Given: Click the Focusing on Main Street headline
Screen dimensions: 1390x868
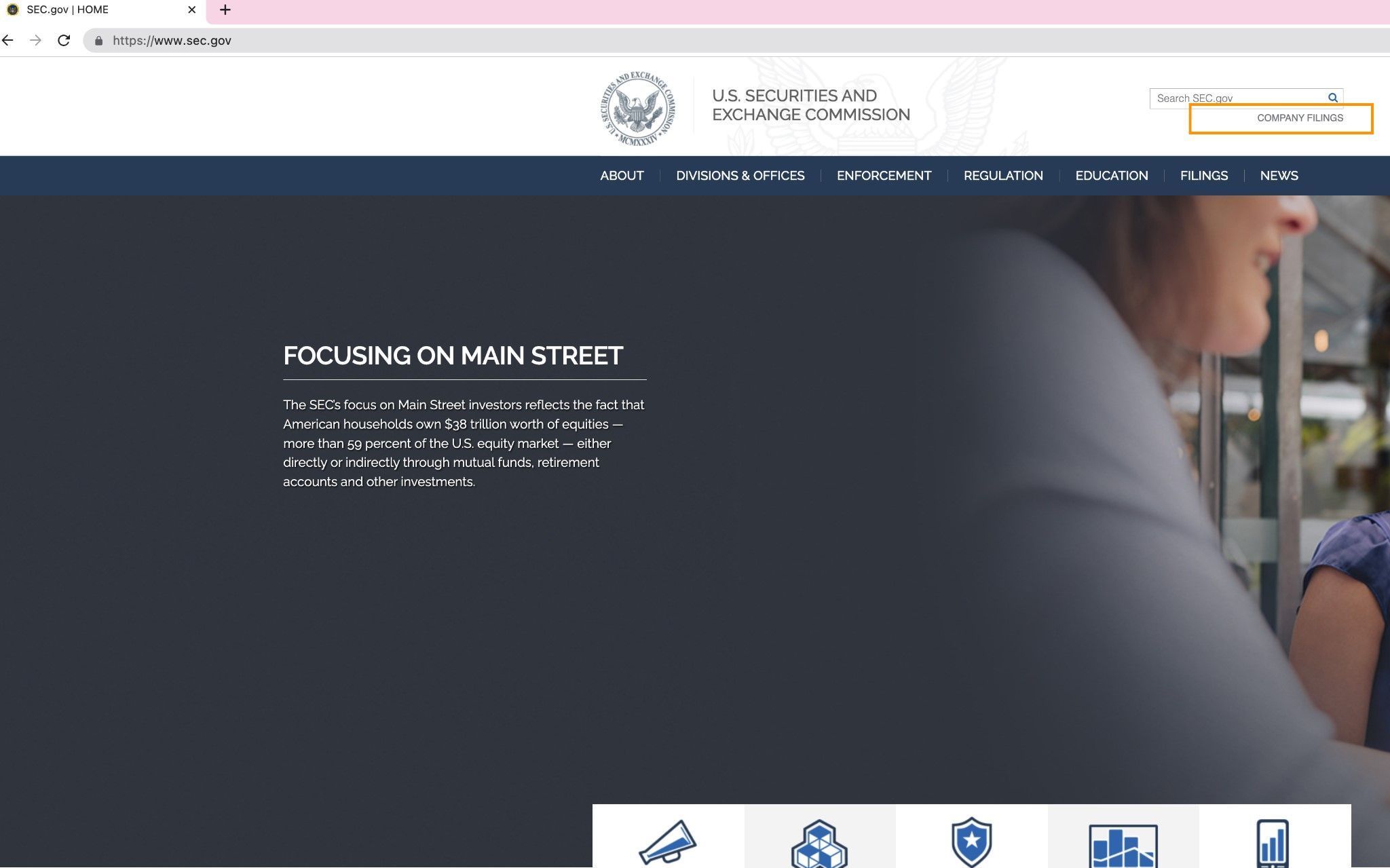Looking at the screenshot, I should coord(453,356).
